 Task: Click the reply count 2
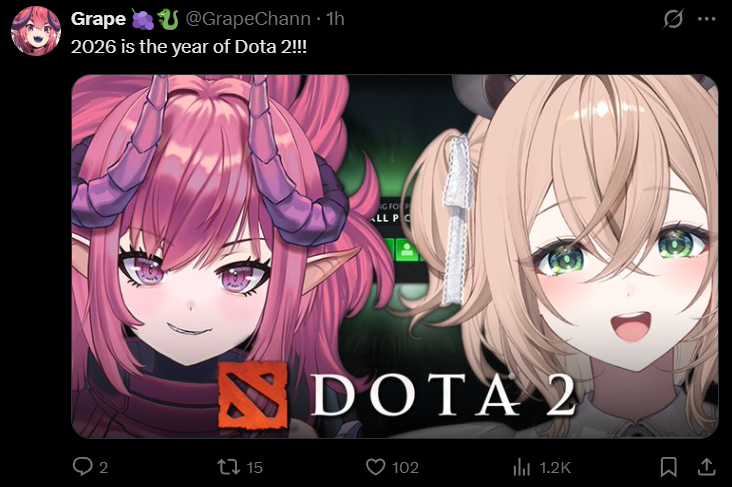click(104, 467)
